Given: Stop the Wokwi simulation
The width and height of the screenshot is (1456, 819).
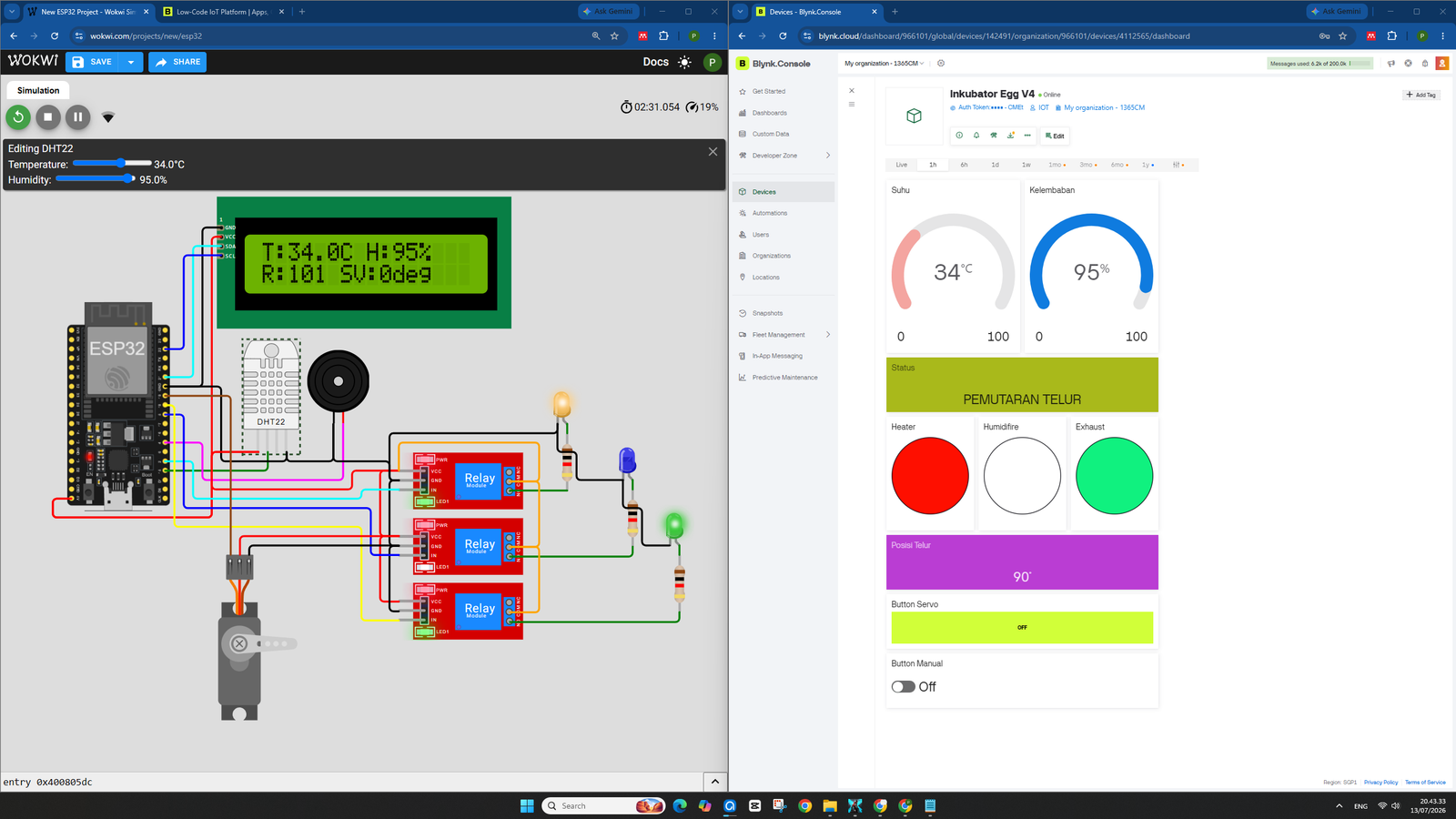Looking at the screenshot, I should (48, 116).
